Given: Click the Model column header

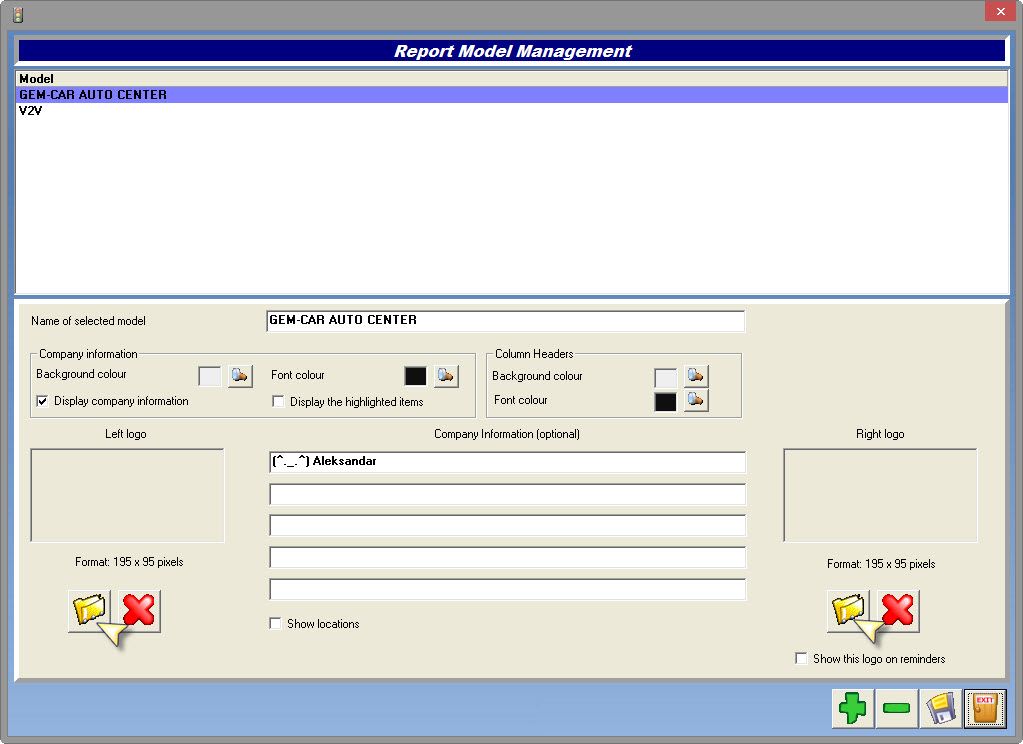Looking at the screenshot, I should [512, 78].
